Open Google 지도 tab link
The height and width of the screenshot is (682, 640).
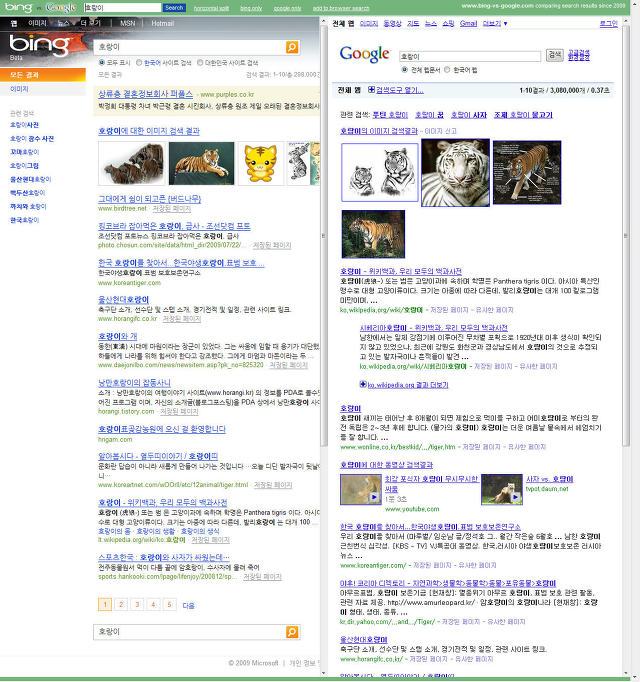click(413, 23)
